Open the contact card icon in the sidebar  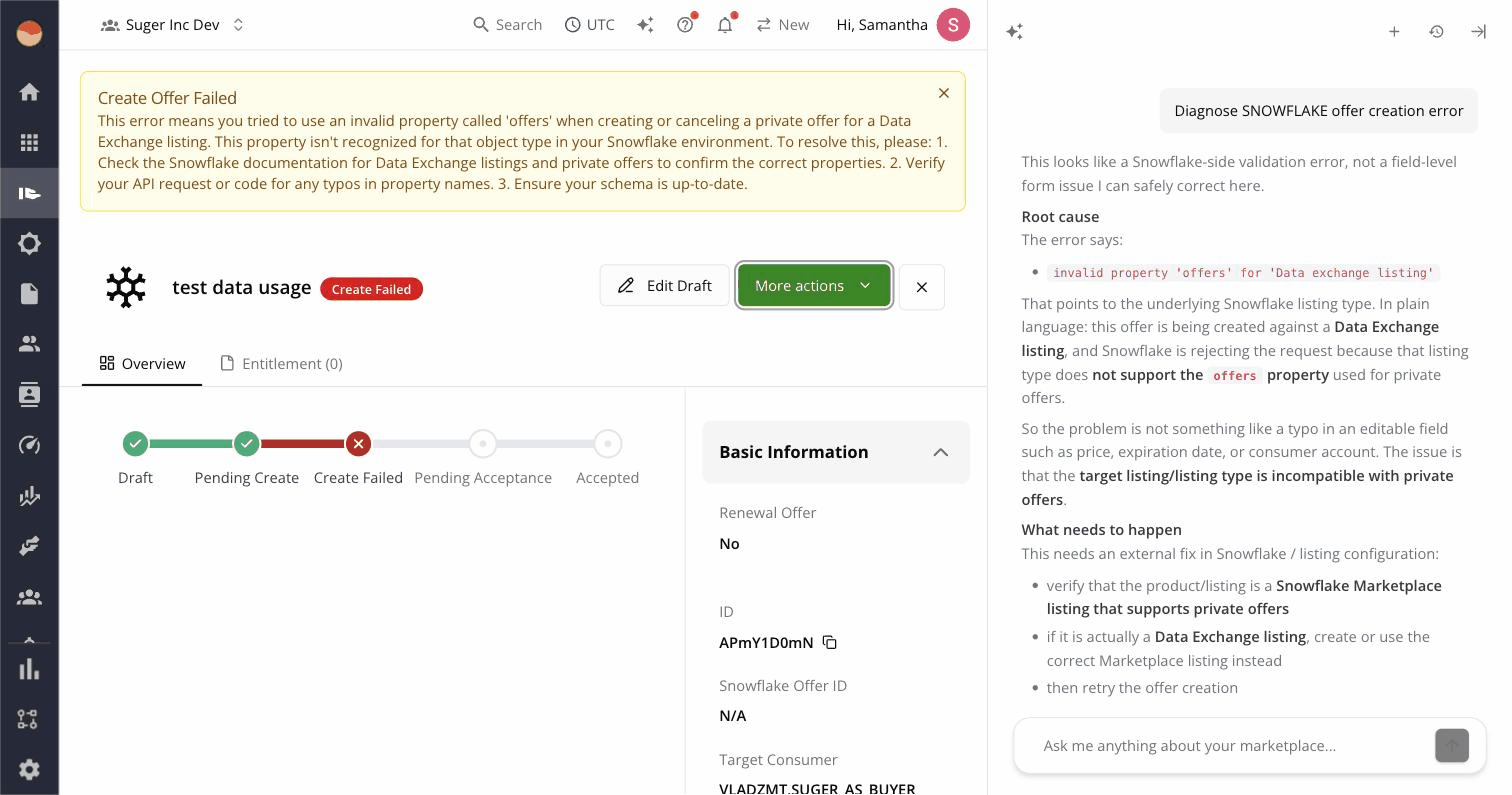[x=29, y=394]
